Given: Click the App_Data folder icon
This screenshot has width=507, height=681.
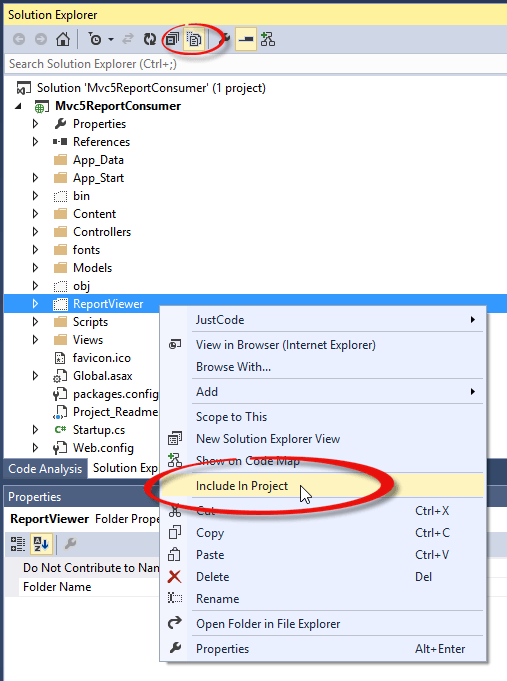Looking at the screenshot, I should (60, 160).
